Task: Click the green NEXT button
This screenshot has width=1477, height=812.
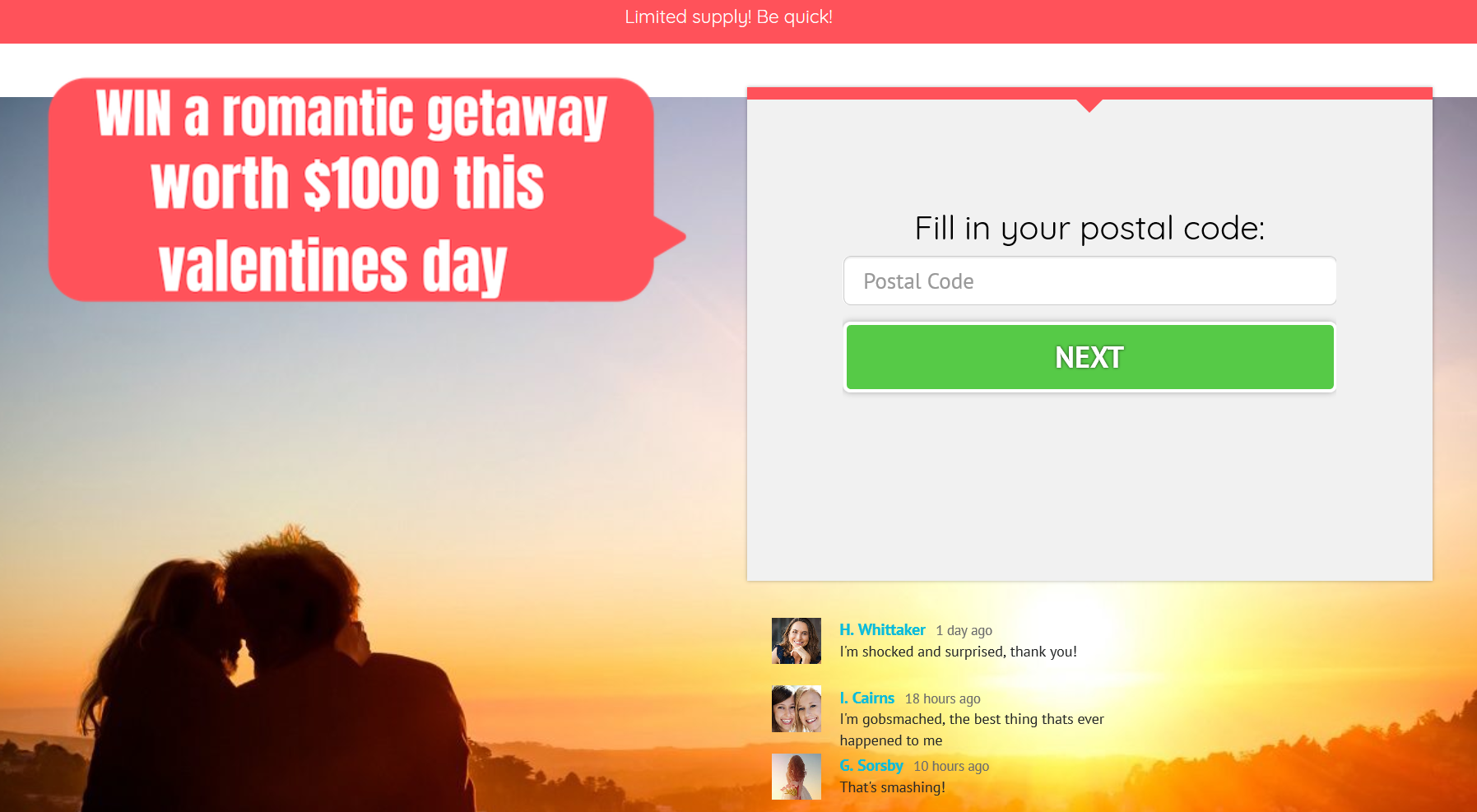Action: (x=1089, y=357)
